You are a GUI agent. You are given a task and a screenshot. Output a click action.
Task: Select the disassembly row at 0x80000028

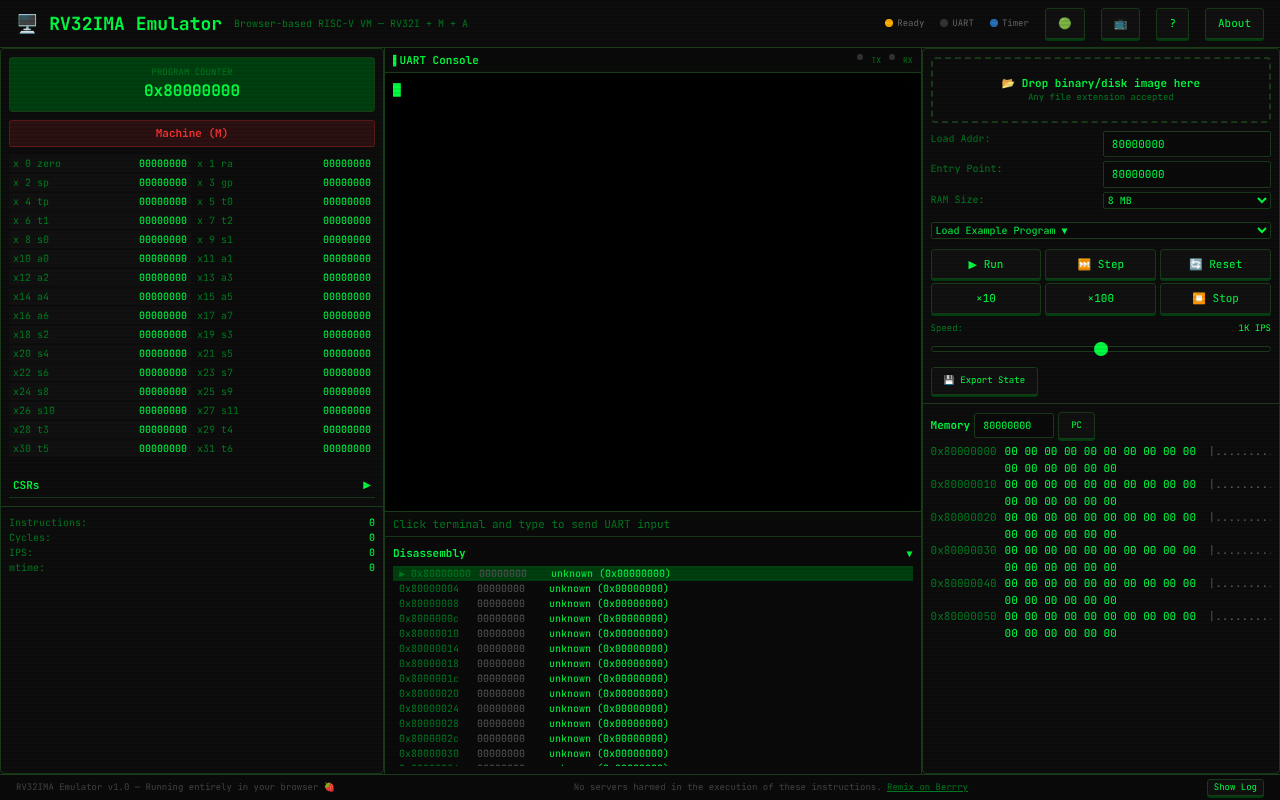coord(653,724)
